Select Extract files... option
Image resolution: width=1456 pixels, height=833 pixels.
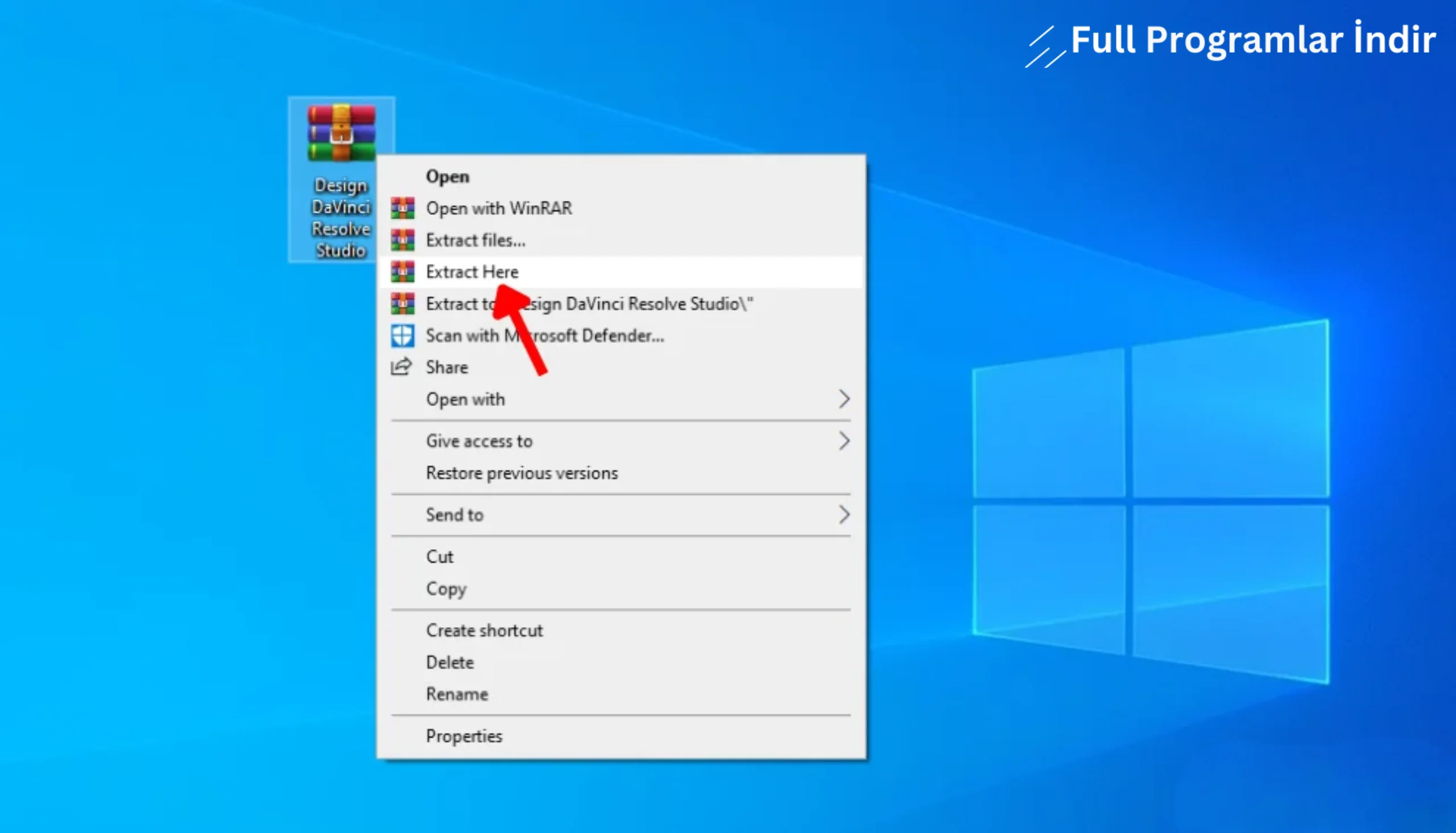pos(621,241)
